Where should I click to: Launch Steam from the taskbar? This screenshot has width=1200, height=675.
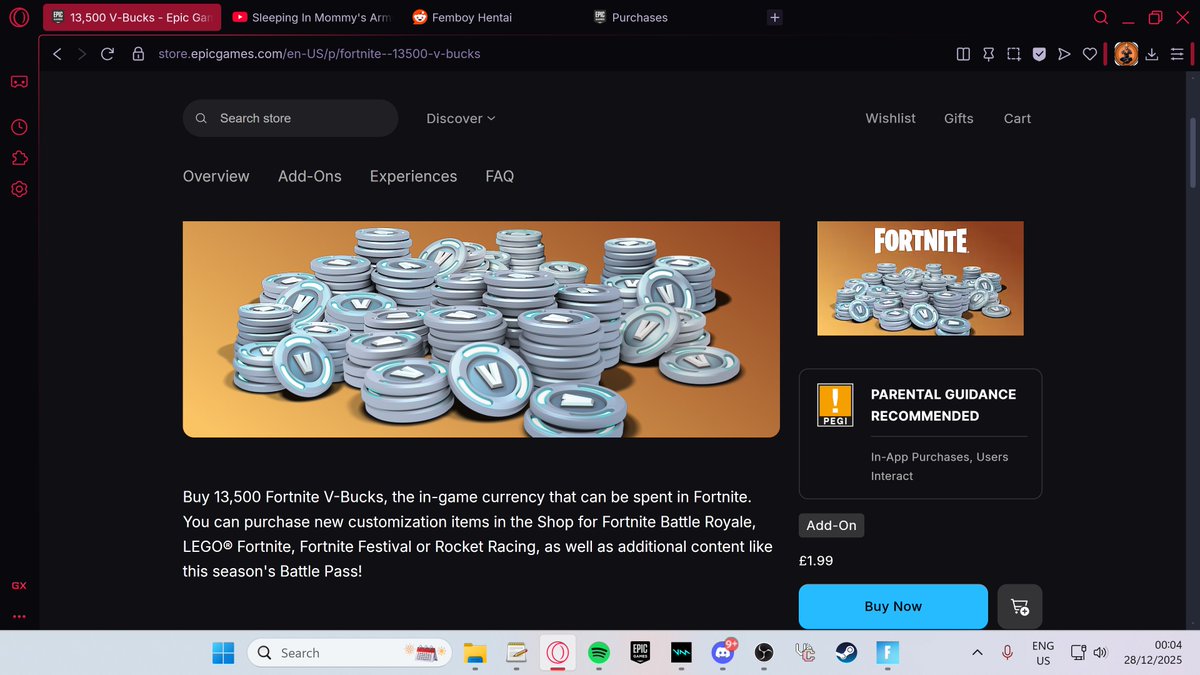(x=846, y=653)
